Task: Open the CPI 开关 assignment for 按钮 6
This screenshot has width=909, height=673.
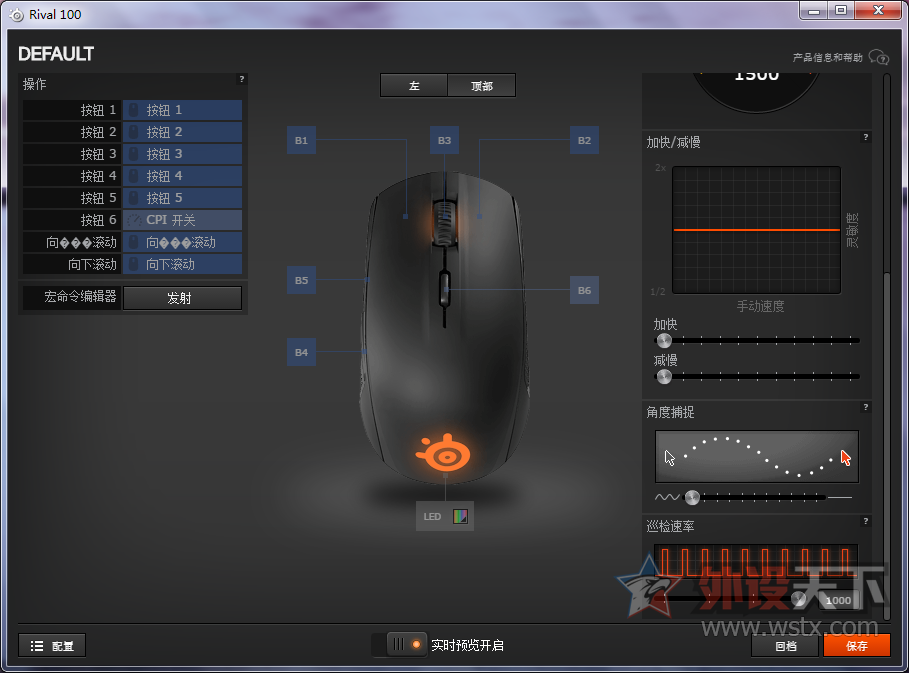Action: click(183, 220)
